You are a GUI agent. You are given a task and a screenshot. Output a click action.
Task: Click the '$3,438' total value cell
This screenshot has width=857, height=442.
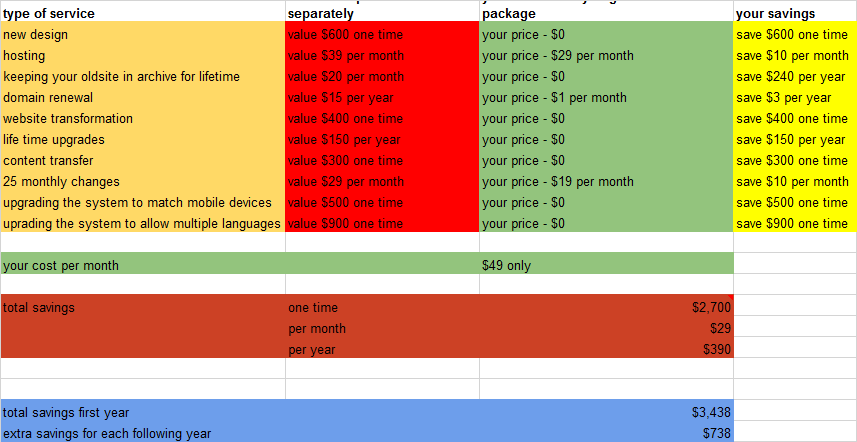[x=606, y=412]
